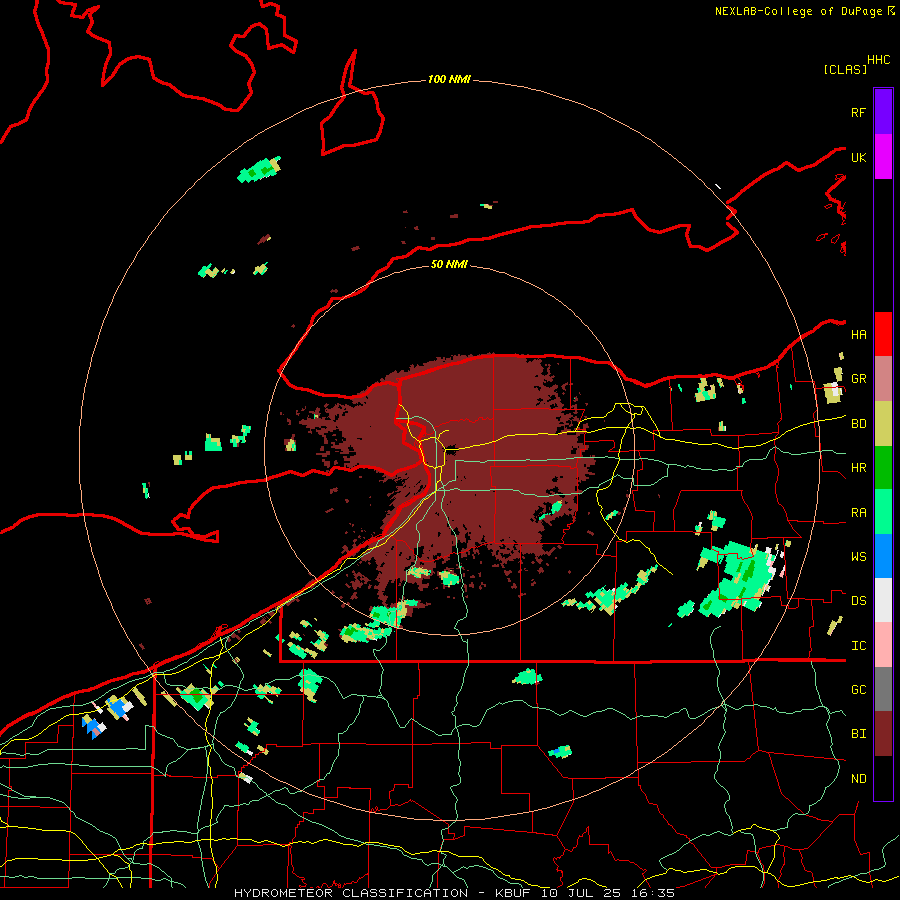900x900 pixels.
Task: Click the "HR" legend label
Action: (858, 468)
